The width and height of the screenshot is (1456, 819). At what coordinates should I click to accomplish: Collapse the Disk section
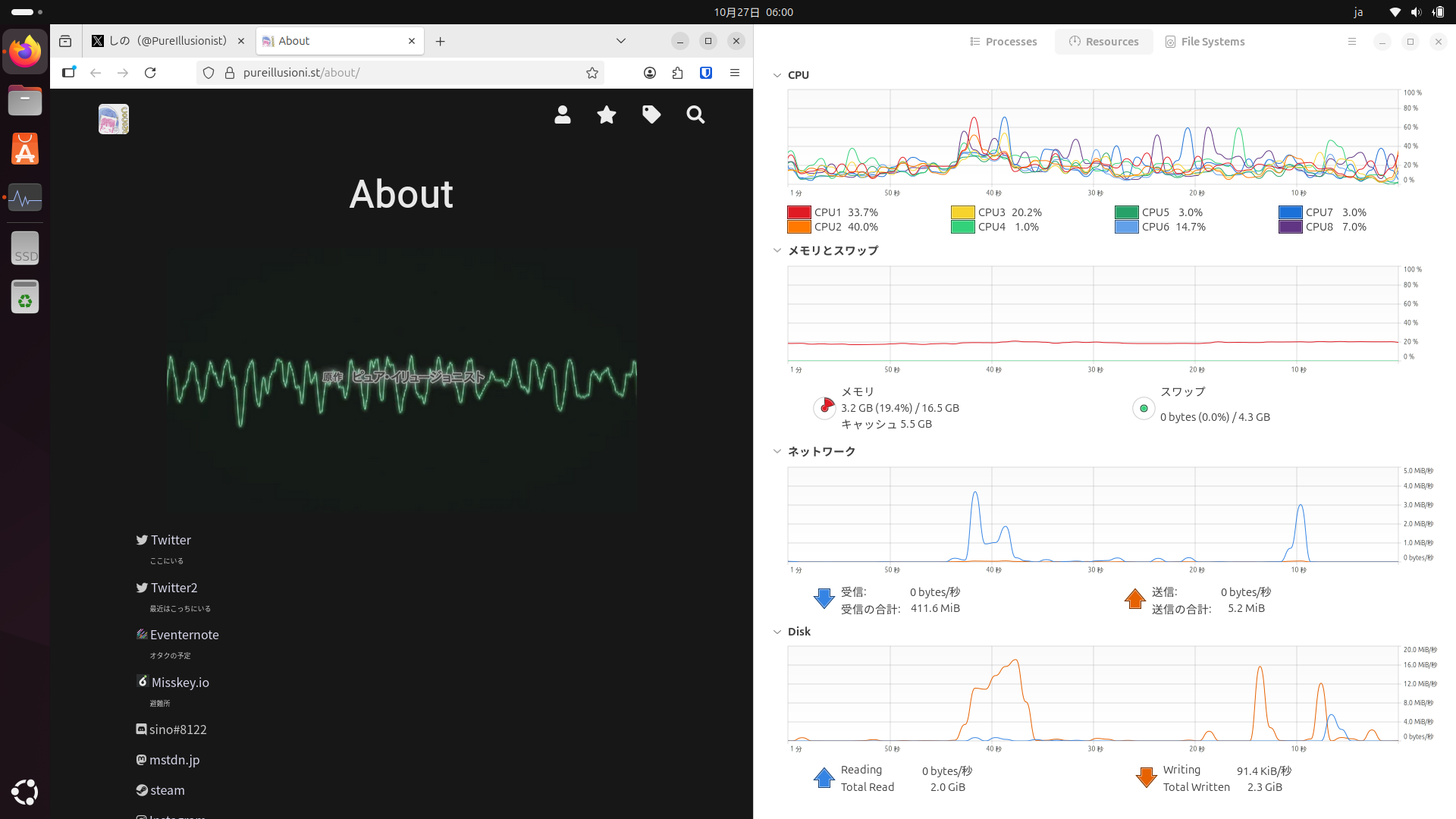pos(777,632)
